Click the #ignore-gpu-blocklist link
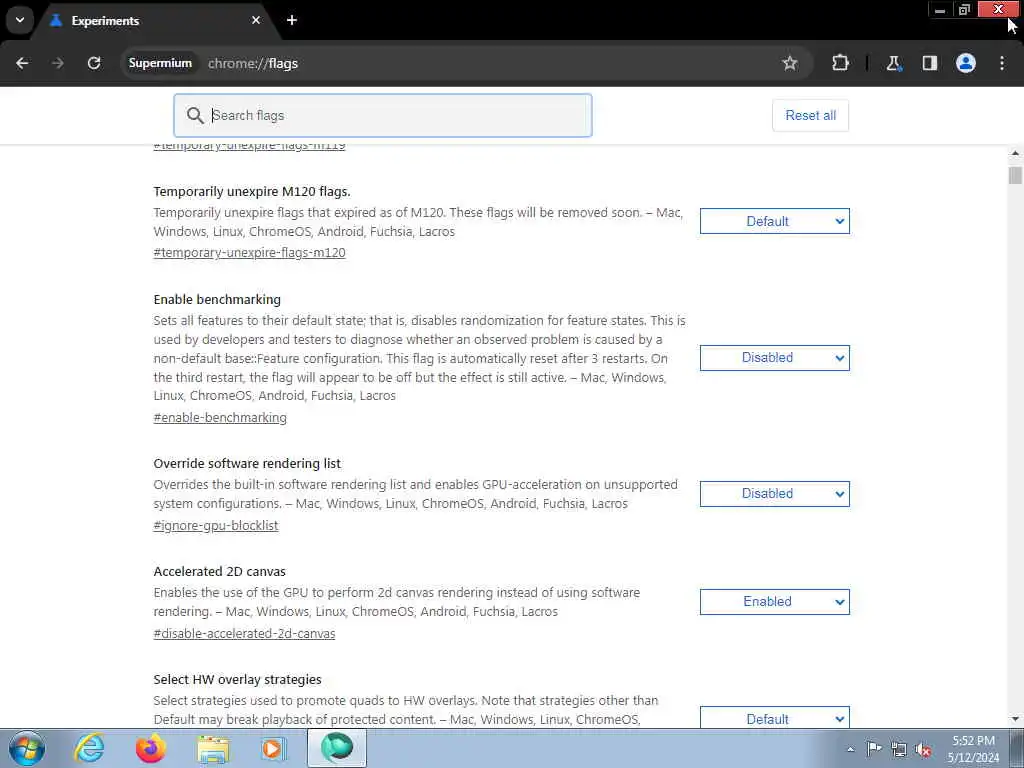 [216, 526]
